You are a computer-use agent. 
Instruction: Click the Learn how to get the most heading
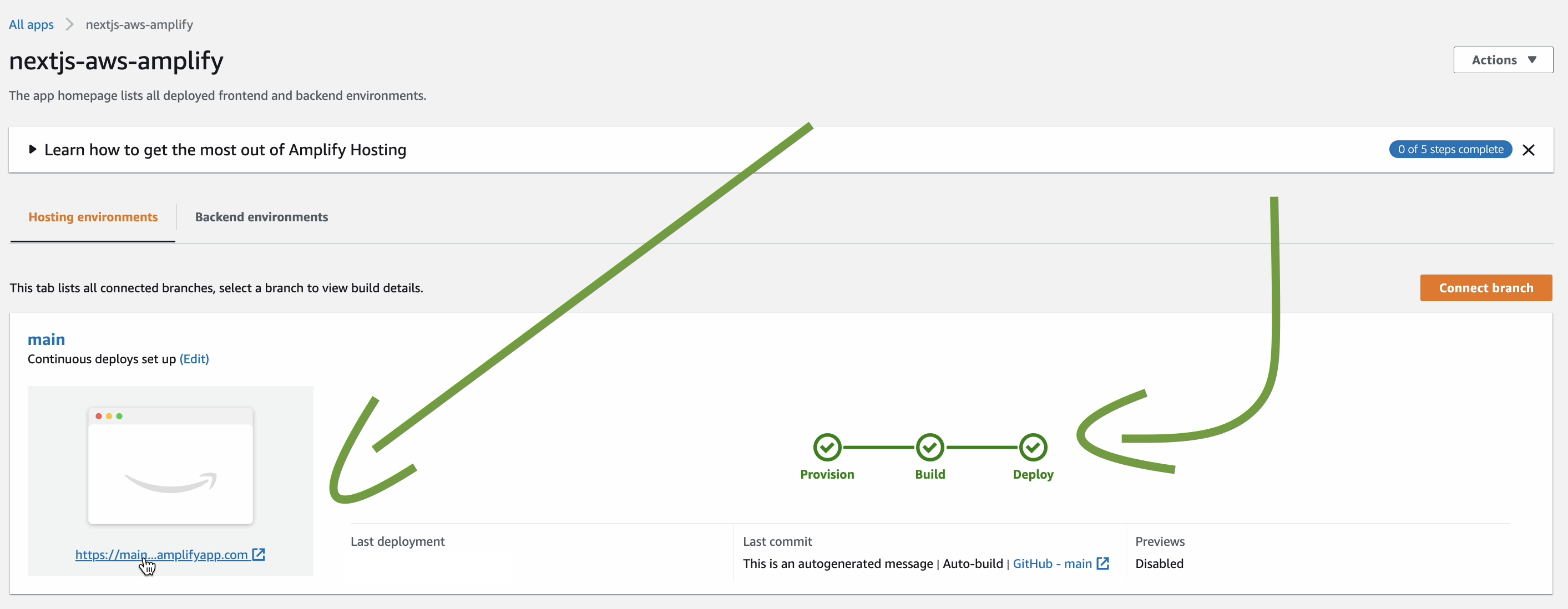point(225,150)
